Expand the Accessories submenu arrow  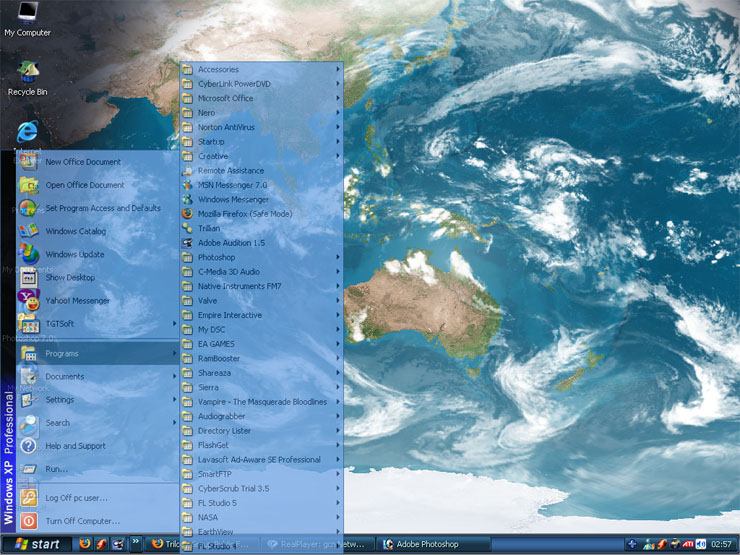coord(338,69)
